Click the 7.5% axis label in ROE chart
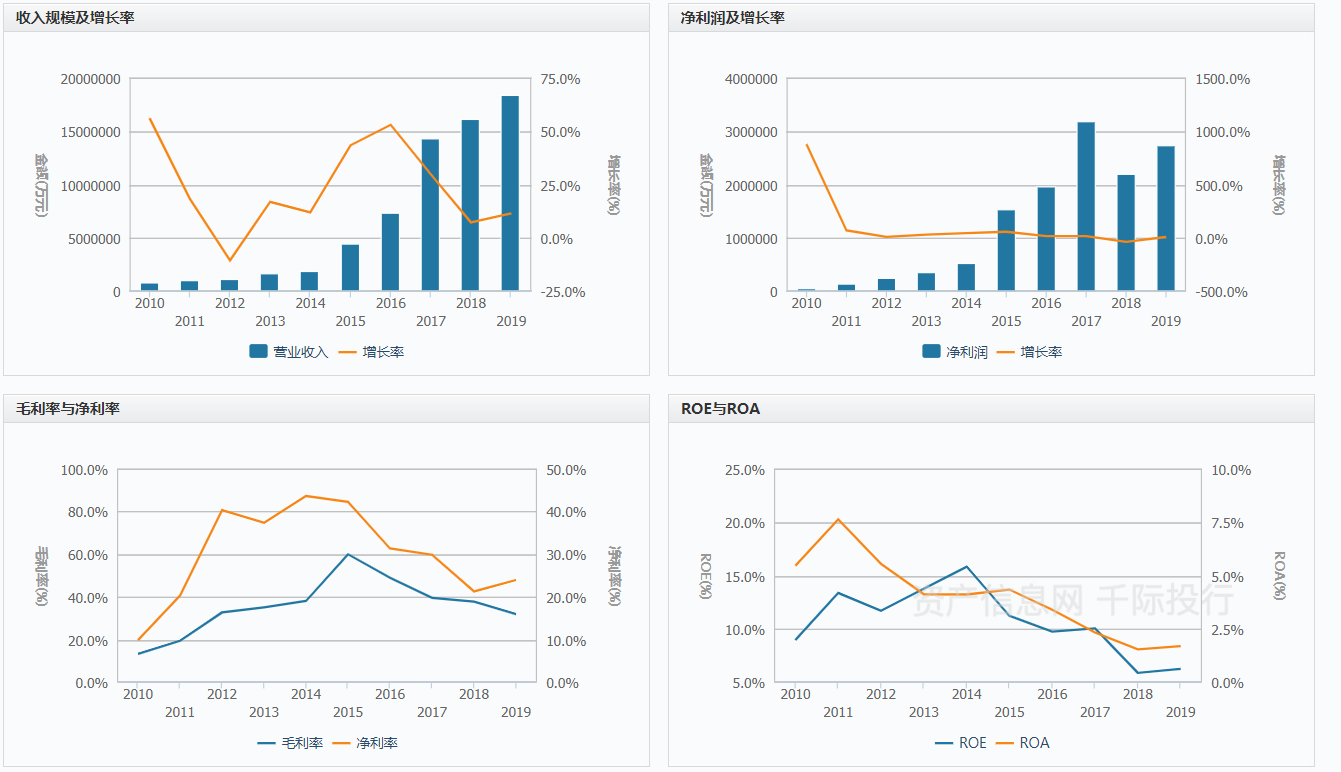1341x772 pixels. [1228, 523]
